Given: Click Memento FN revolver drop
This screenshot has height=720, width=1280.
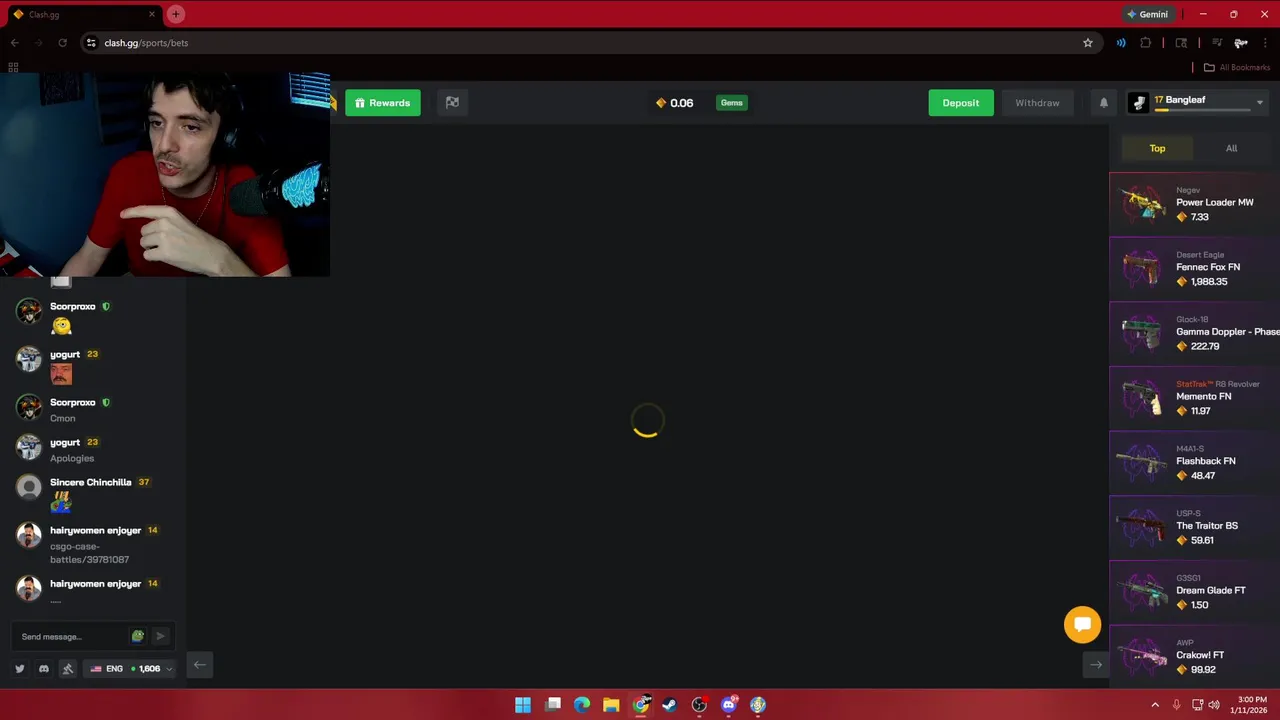Looking at the screenshot, I should tap(1195, 398).
